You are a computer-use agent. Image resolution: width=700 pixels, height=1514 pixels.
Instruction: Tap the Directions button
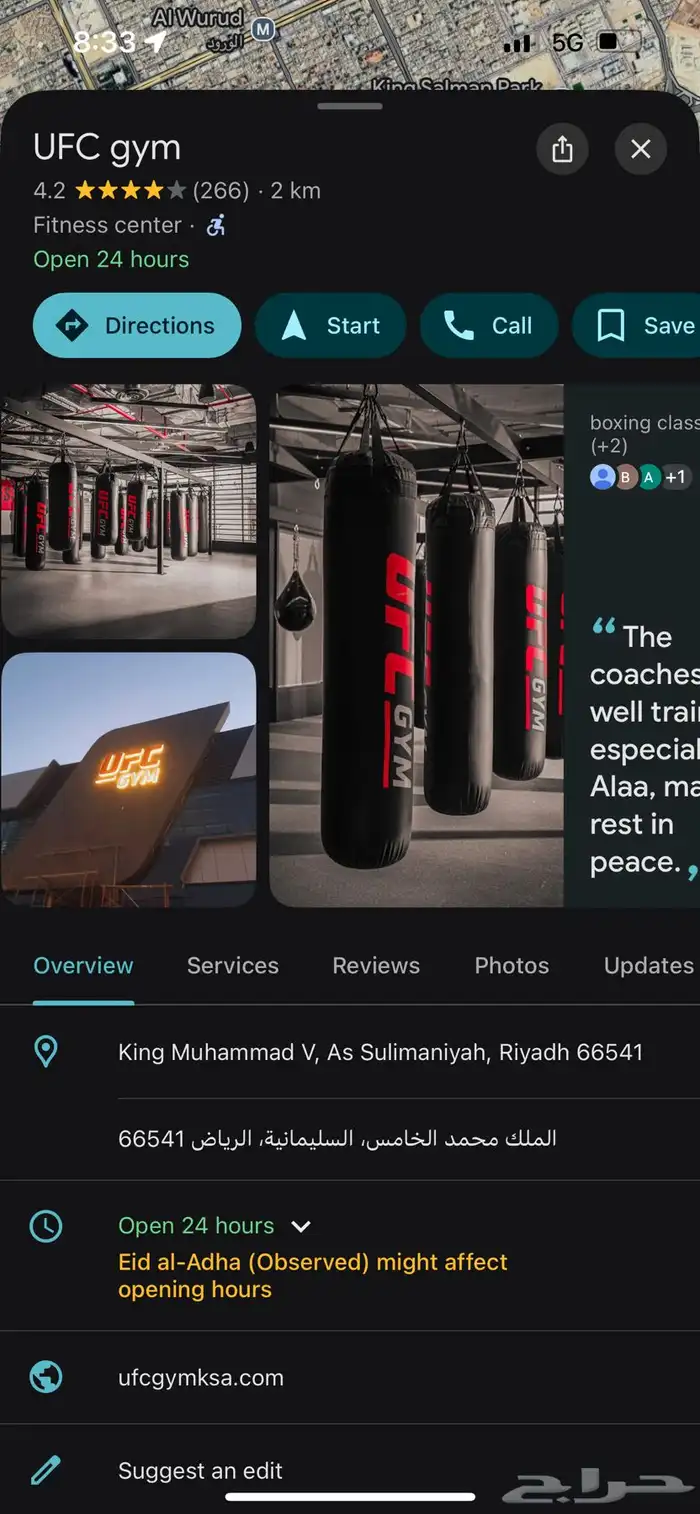click(x=137, y=325)
